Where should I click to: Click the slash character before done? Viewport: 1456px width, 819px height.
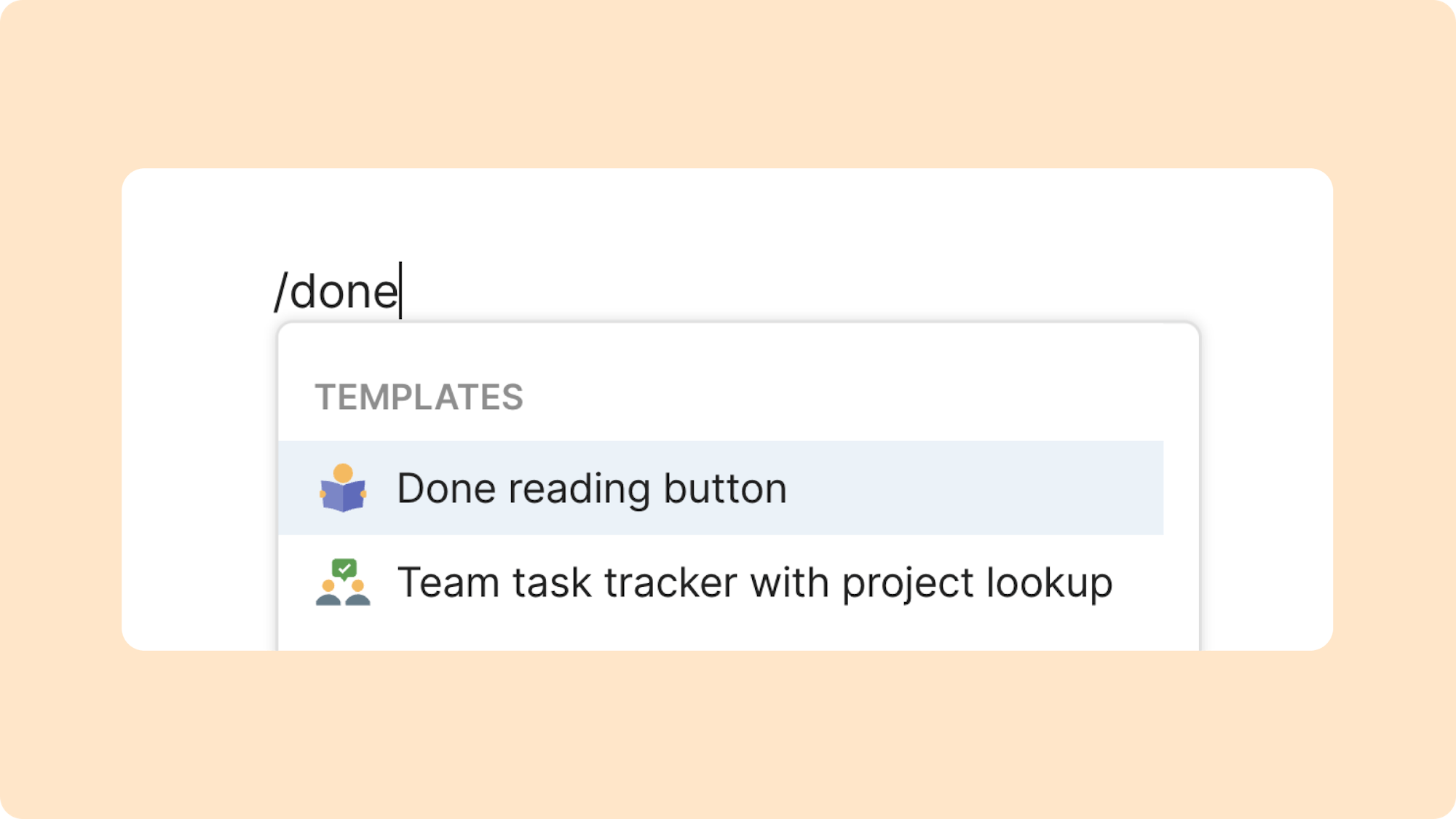point(280,291)
